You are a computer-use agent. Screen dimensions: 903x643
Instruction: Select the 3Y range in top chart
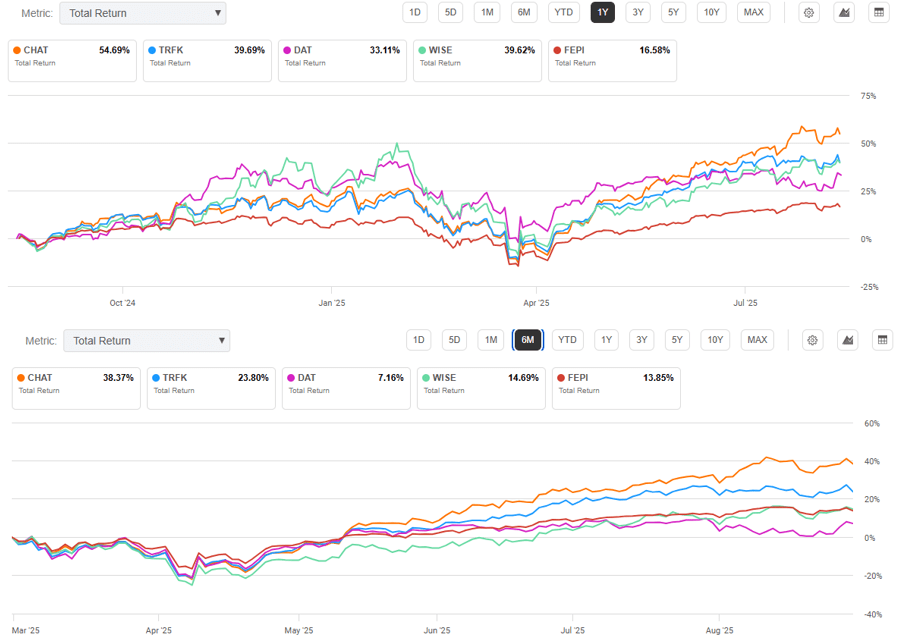click(x=637, y=13)
